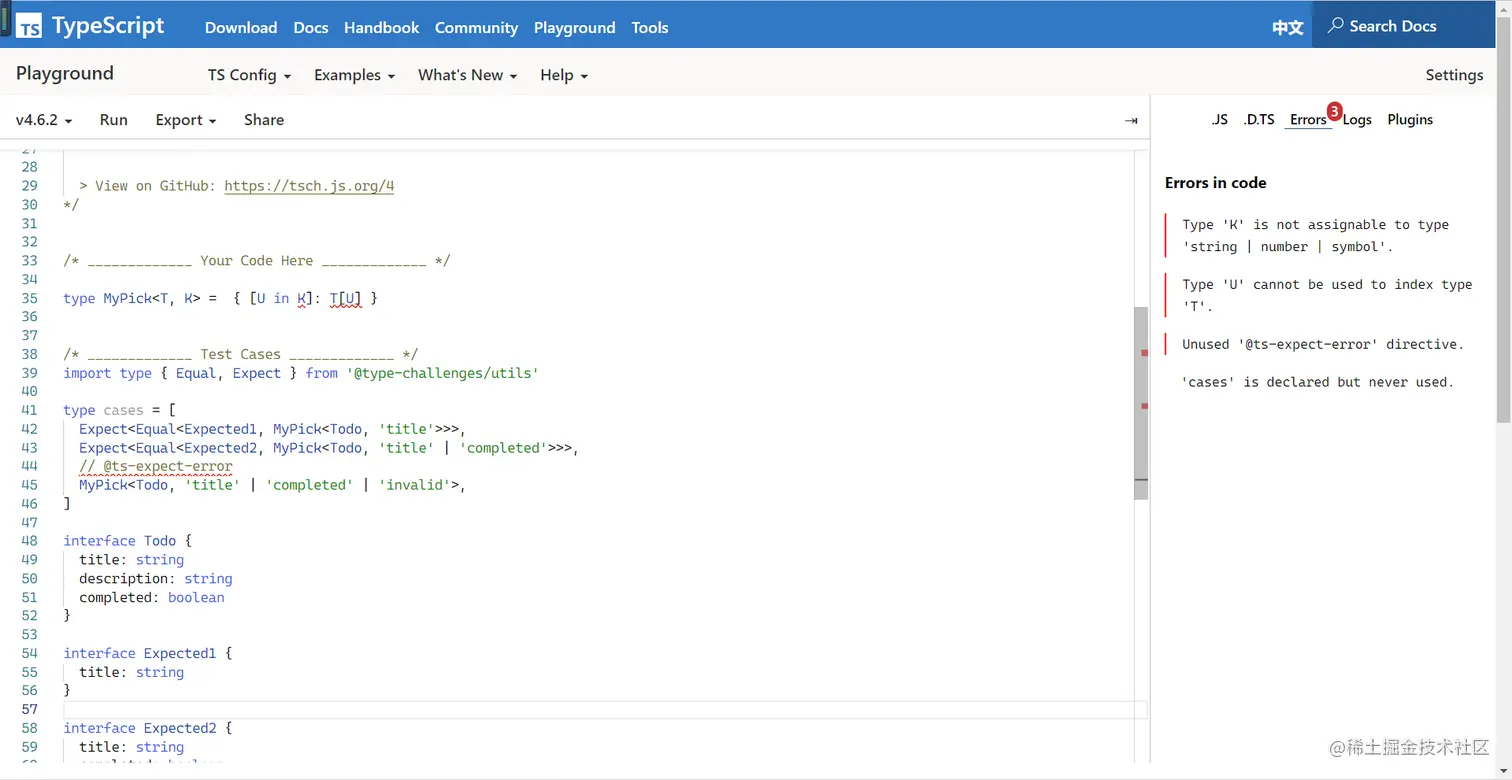The height and width of the screenshot is (780, 1512).
Task: Open the Plugins tab
Action: [1410, 120]
